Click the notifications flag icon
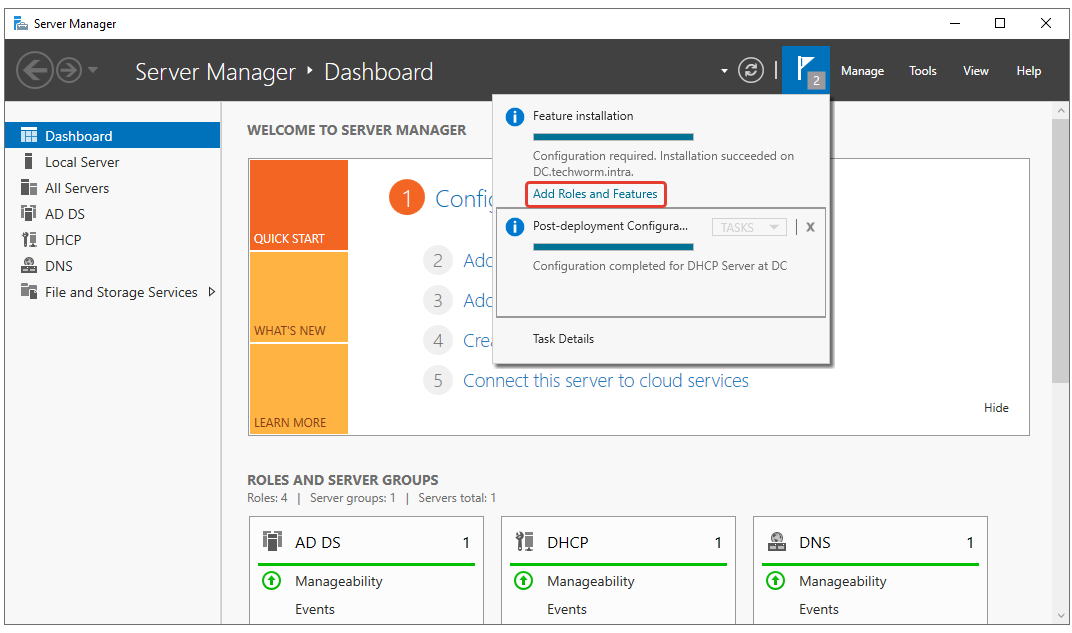The width and height of the screenshot is (1072, 633). coord(805,70)
